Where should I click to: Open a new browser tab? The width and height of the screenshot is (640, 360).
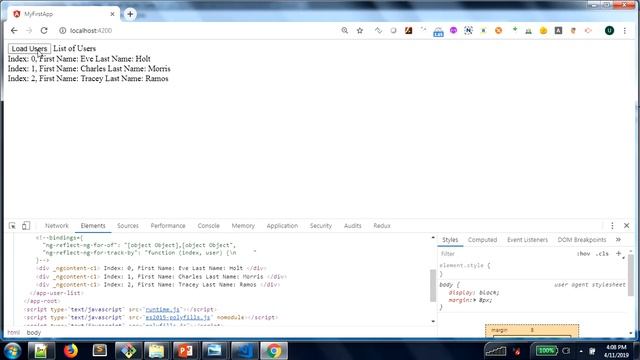130,14
